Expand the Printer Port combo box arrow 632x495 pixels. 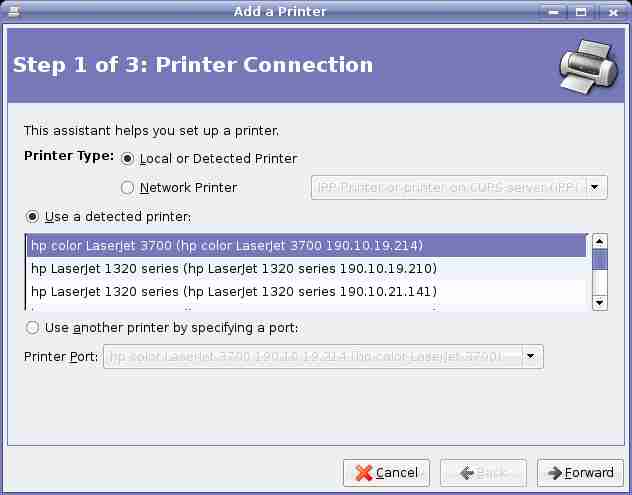(x=531, y=356)
